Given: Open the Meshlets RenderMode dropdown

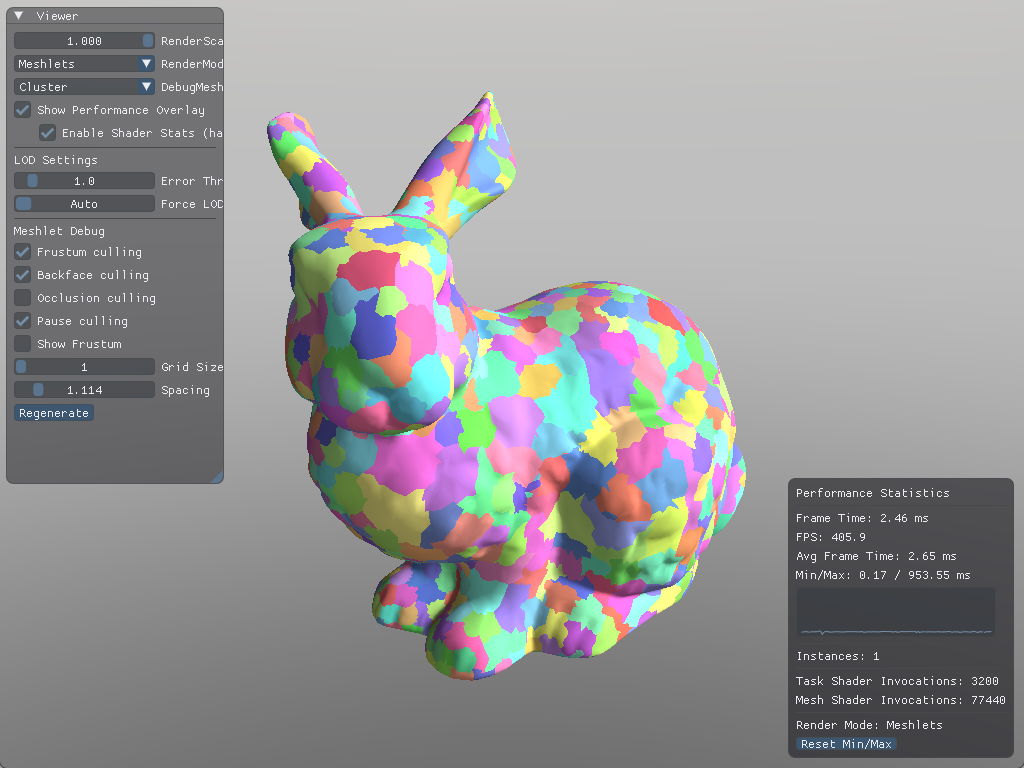Looking at the screenshot, I should click(84, 64).
